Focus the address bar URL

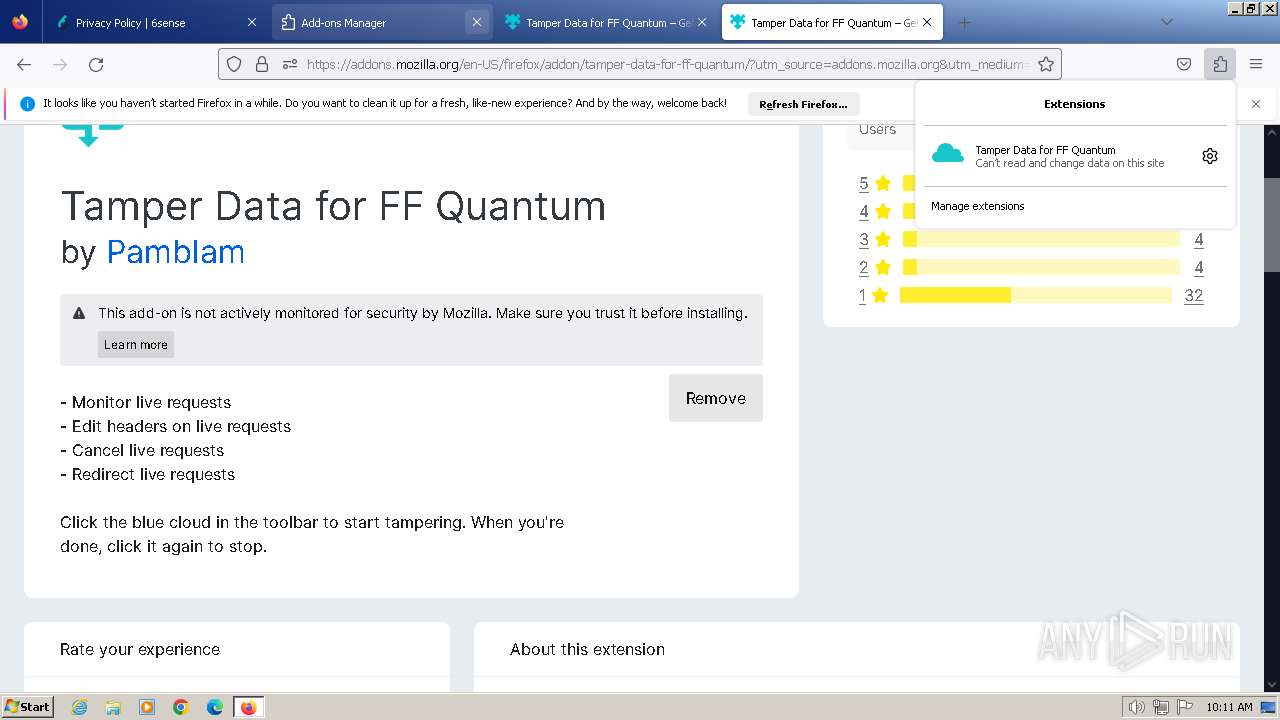tap(668, 64)
